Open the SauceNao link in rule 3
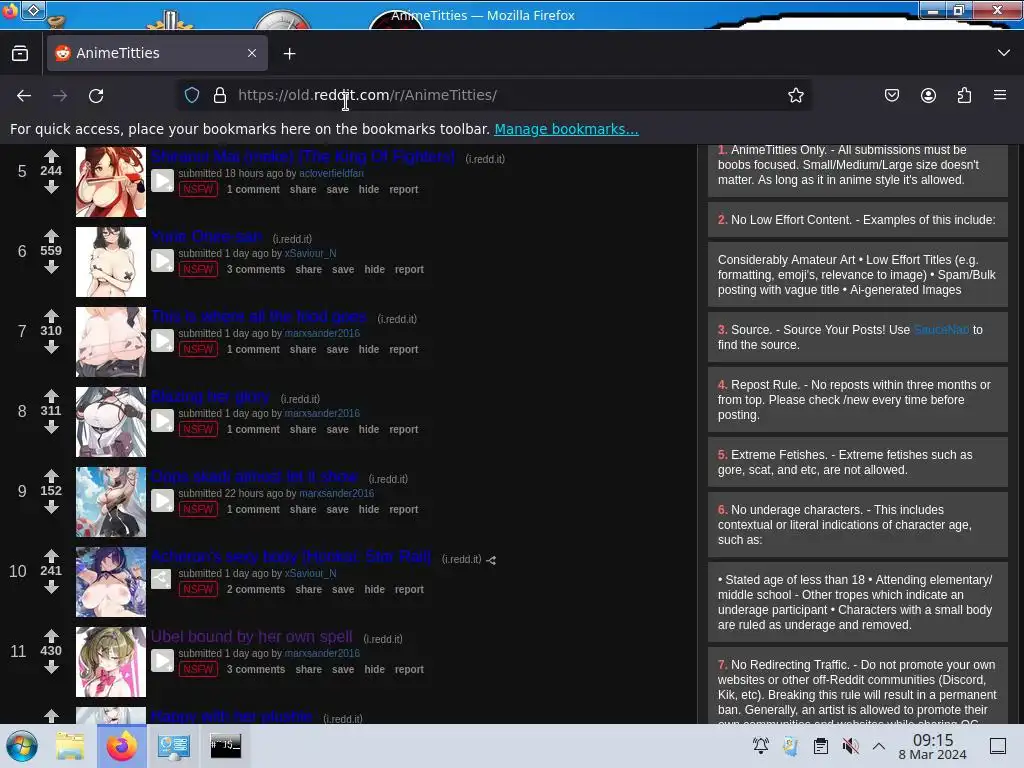Screen dimensions: 1024x768 941,330
